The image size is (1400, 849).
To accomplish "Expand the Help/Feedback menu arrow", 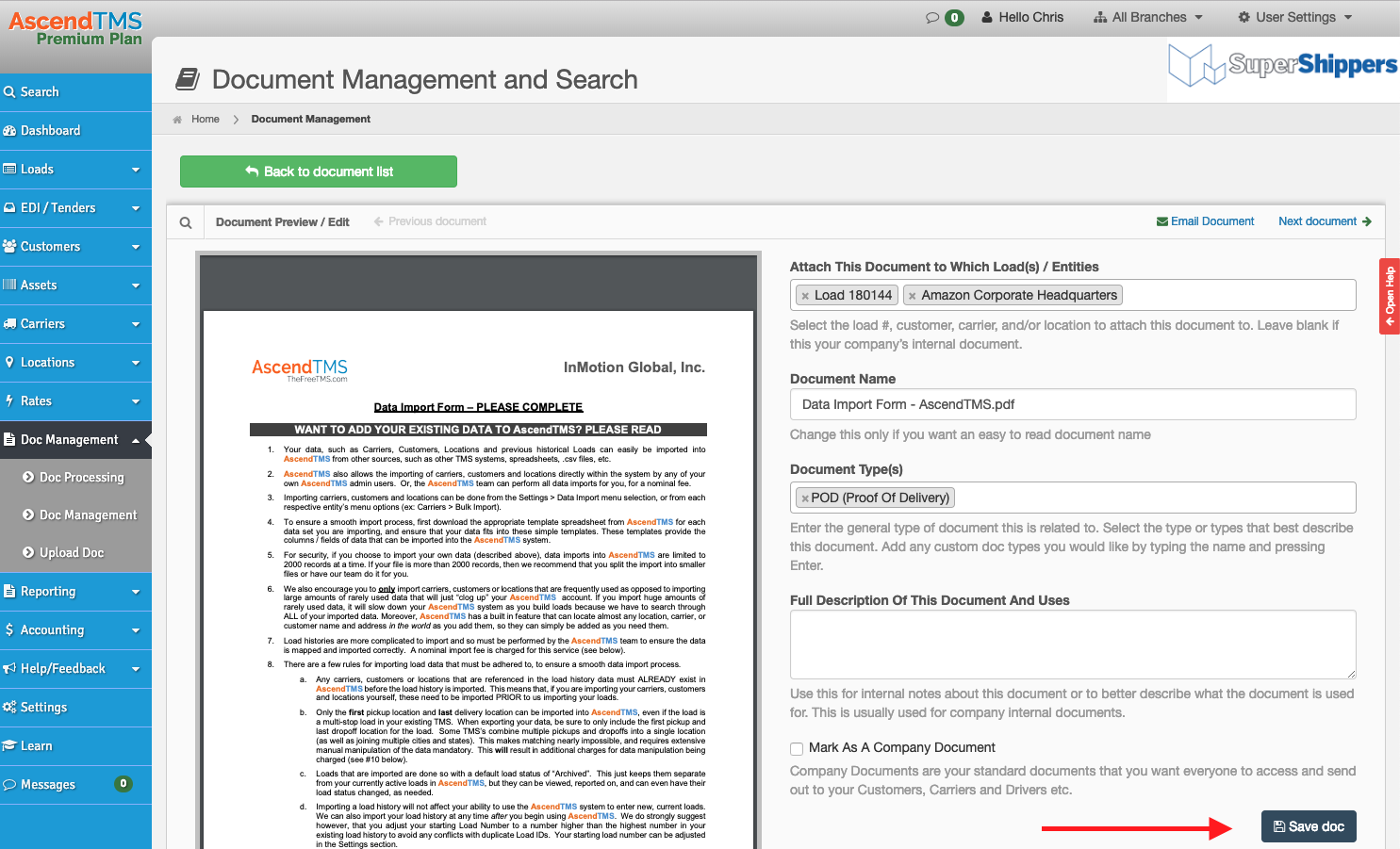I will 136,669.
